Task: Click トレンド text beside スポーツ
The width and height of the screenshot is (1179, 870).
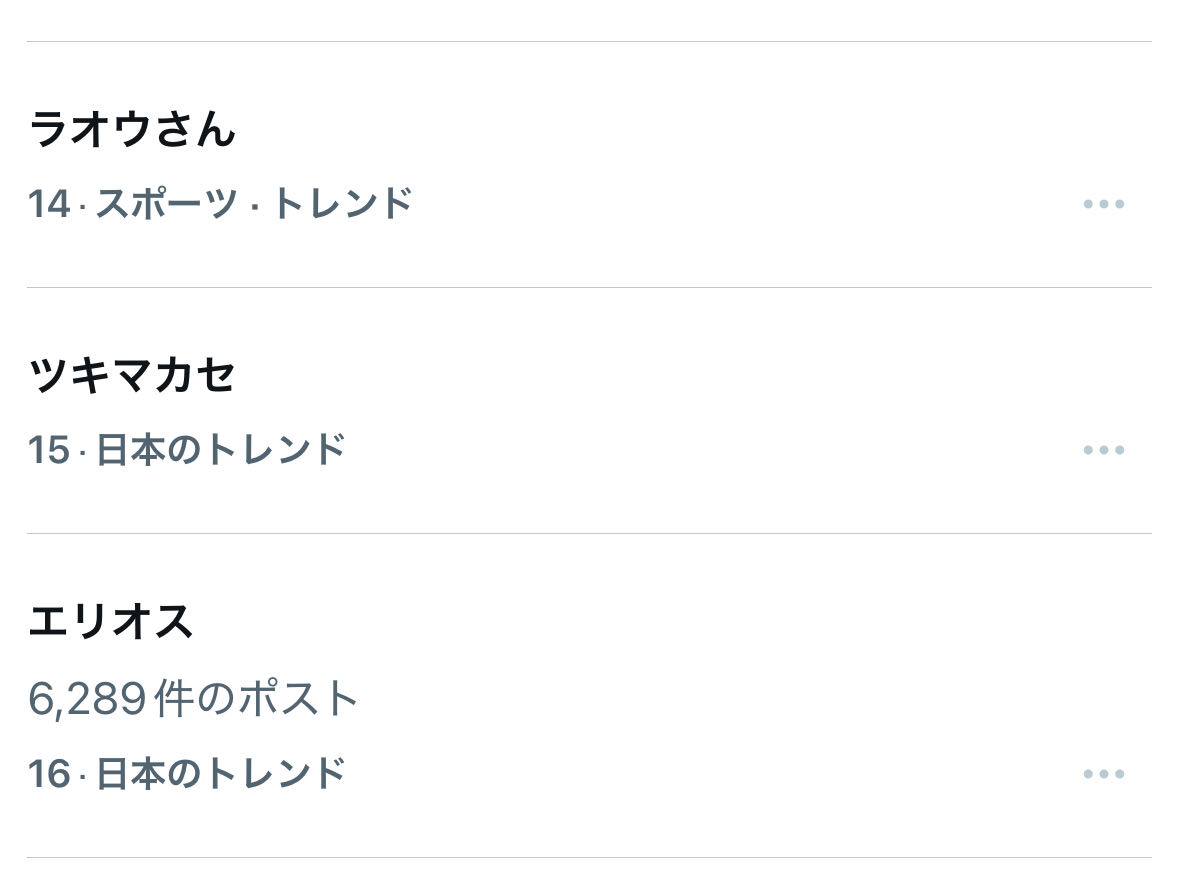Action: click(342, 204)
